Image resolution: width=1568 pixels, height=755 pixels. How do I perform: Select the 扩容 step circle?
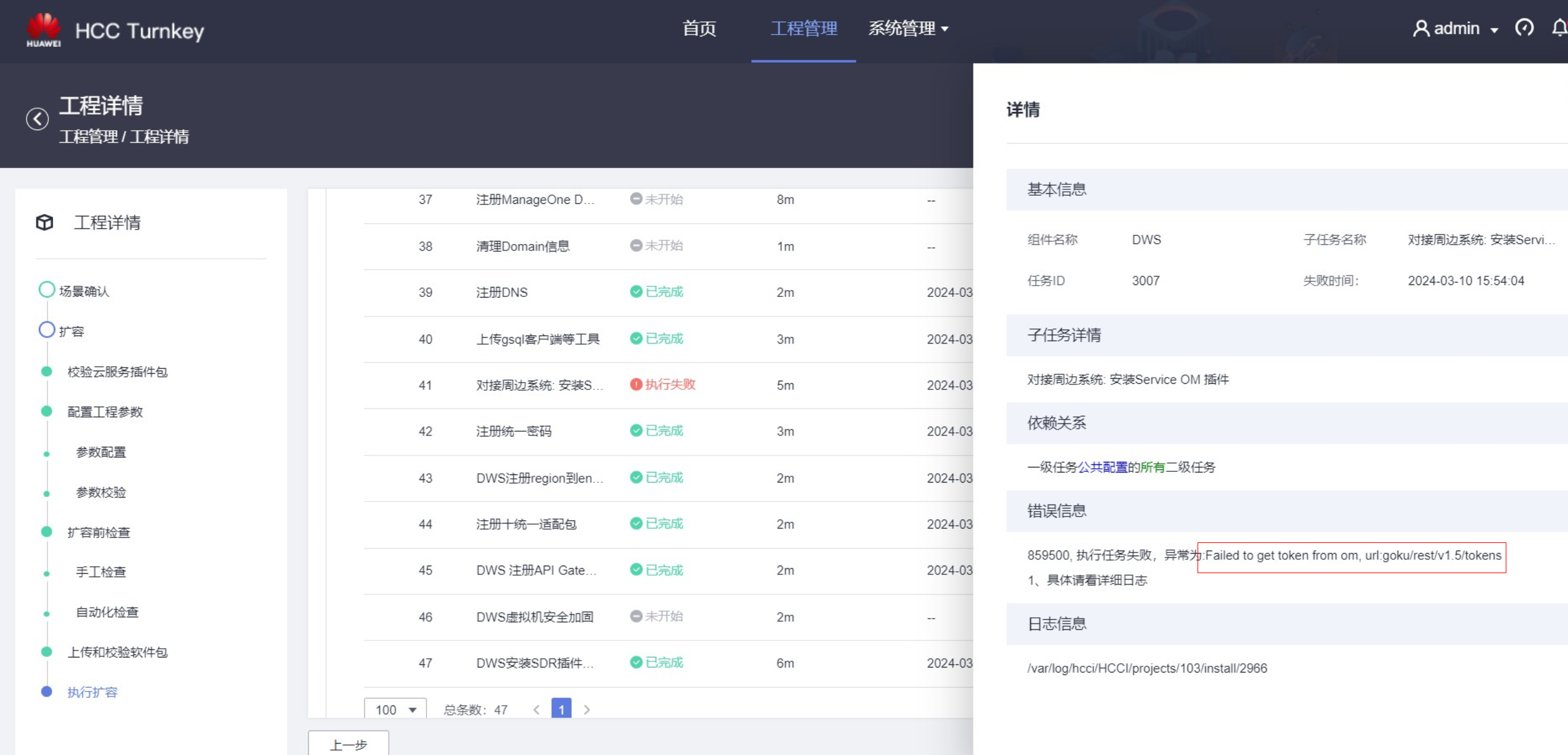pos(47,330)
